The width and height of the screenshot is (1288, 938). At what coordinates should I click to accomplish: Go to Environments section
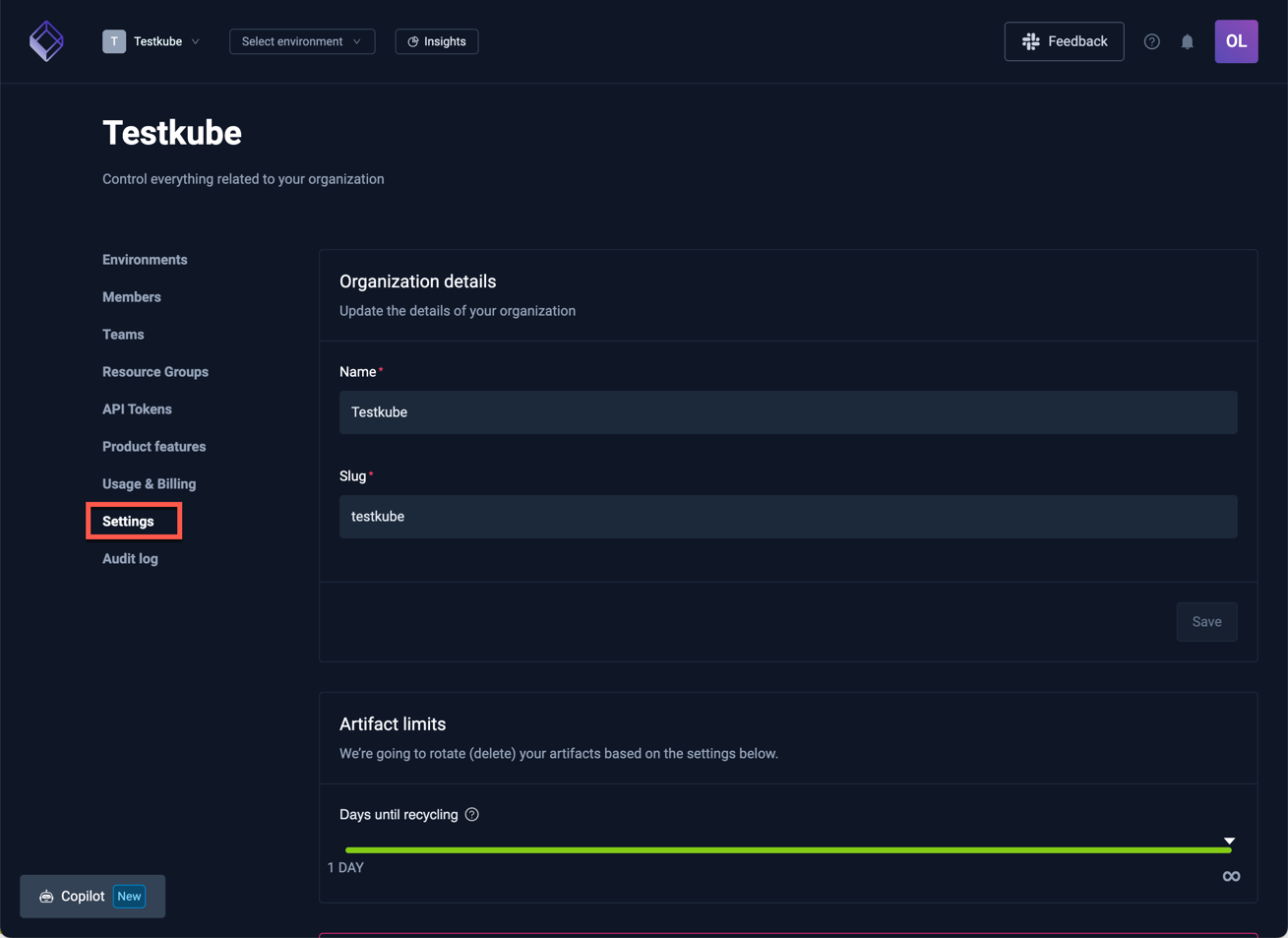pyautogui.click(x=145, y=260)
